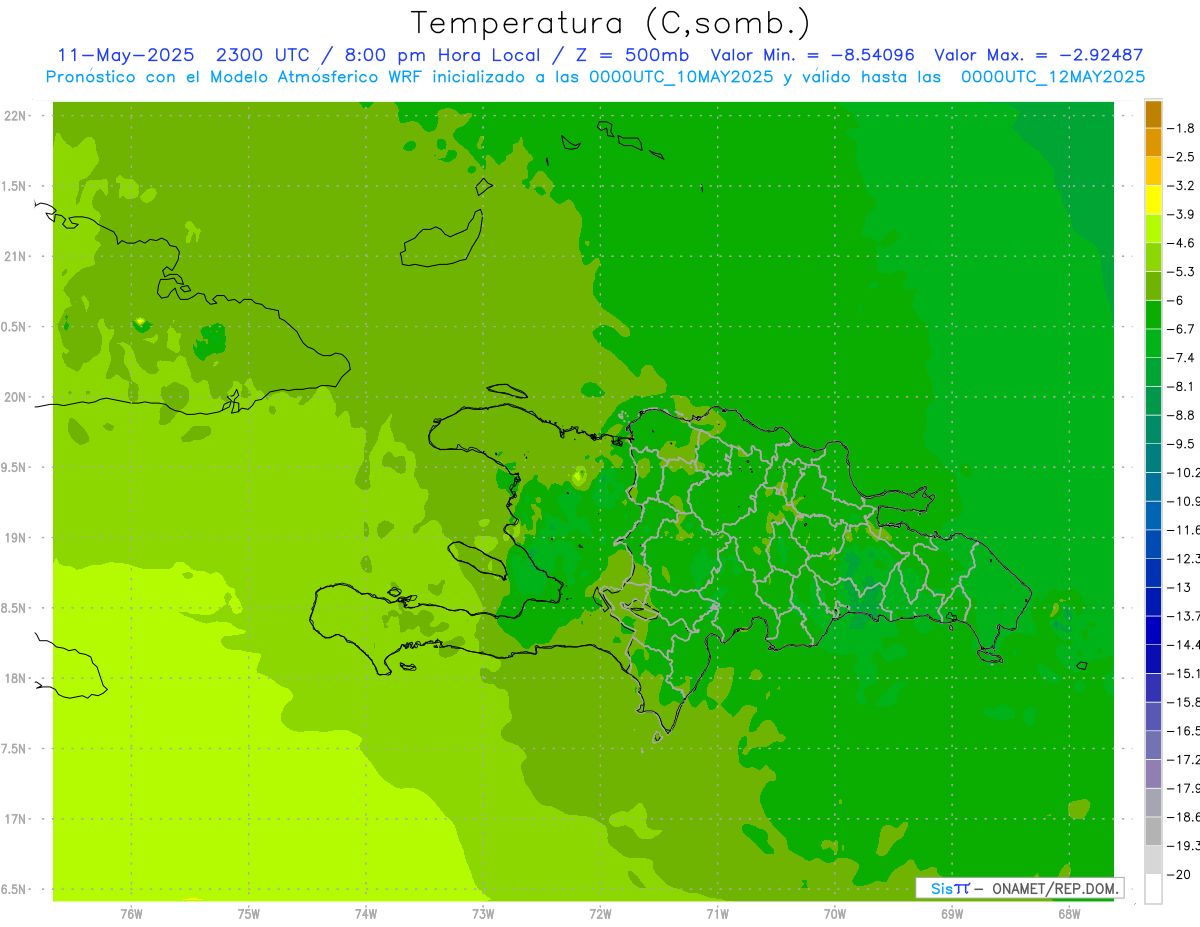Click the 70W longitude label
The width and height of the screenshot is (1200, 927).
(x=835, y=913)
